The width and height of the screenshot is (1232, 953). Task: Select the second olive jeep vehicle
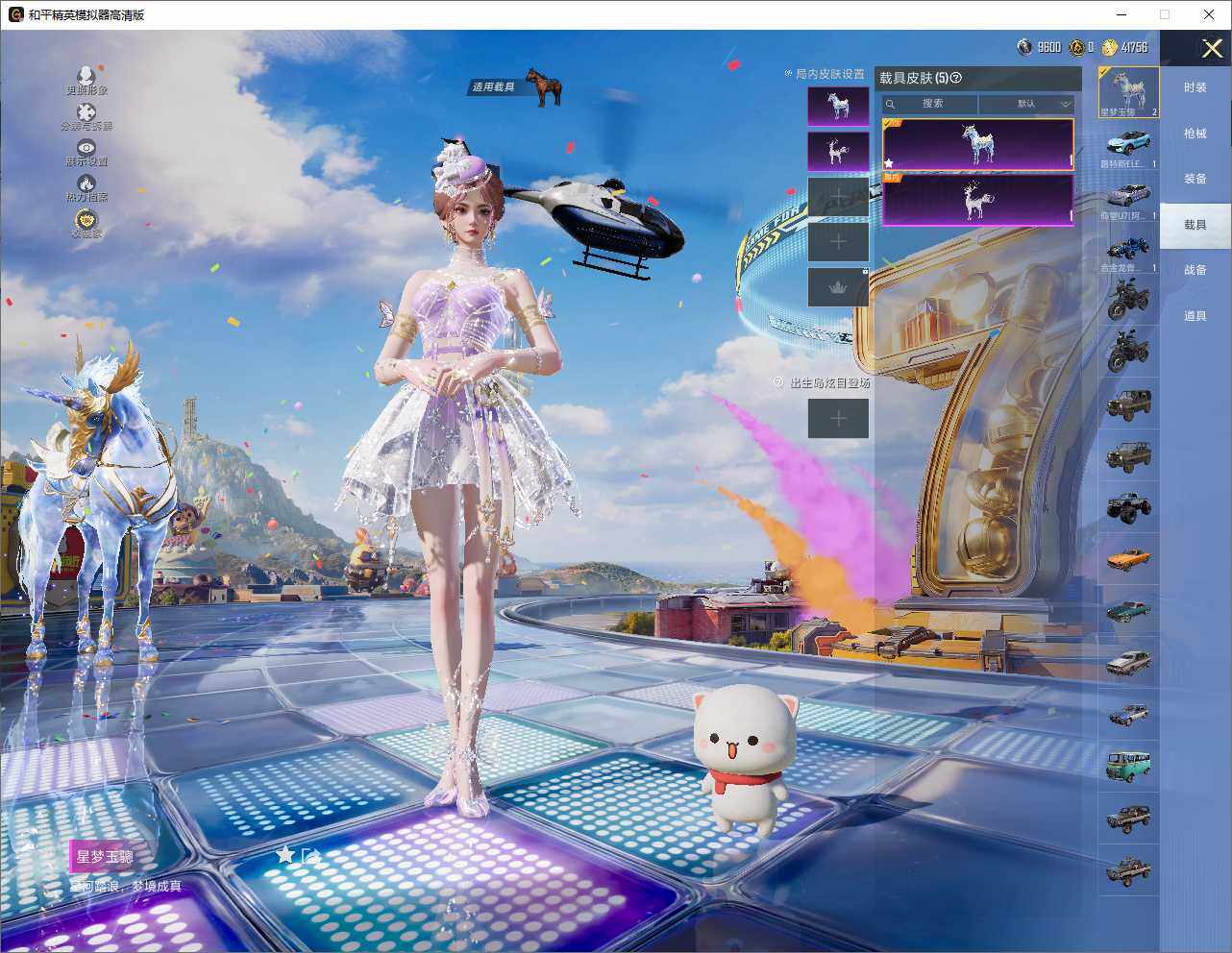click(x=1128, y=455)
